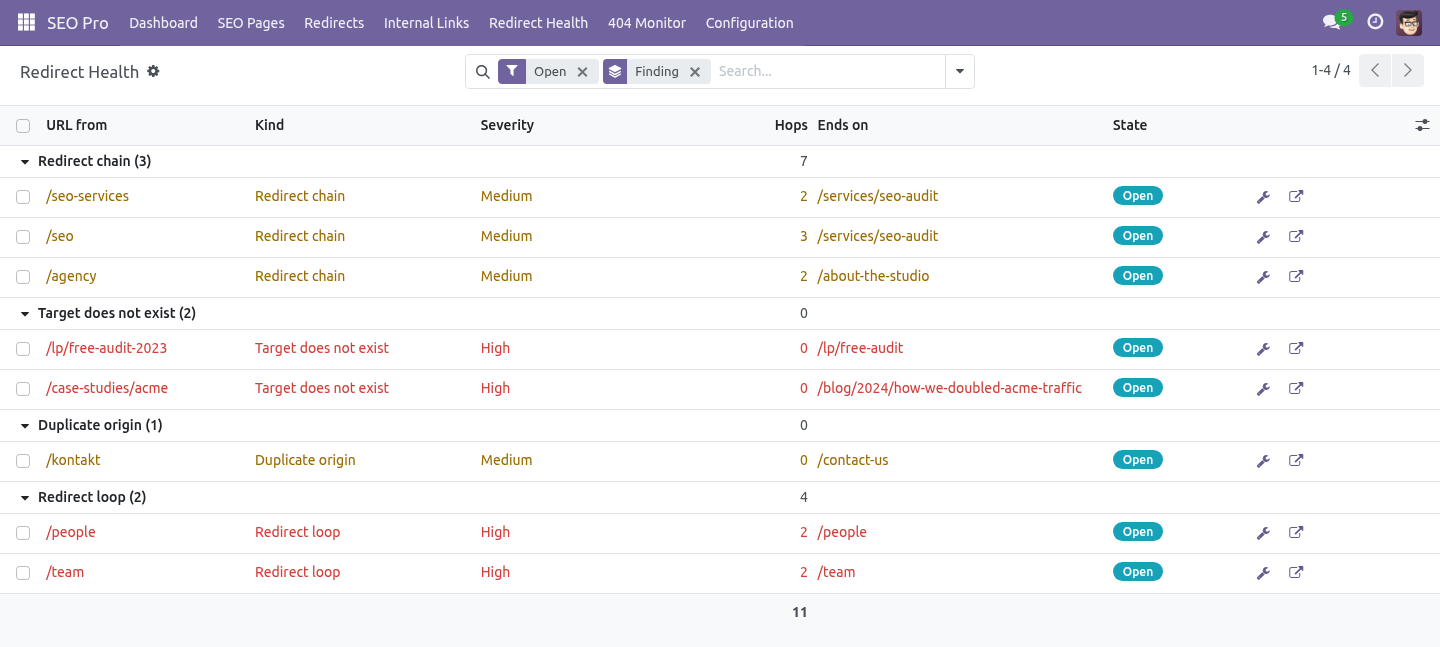Open external link icon for /kontakt row

[x=1296, y=460]
